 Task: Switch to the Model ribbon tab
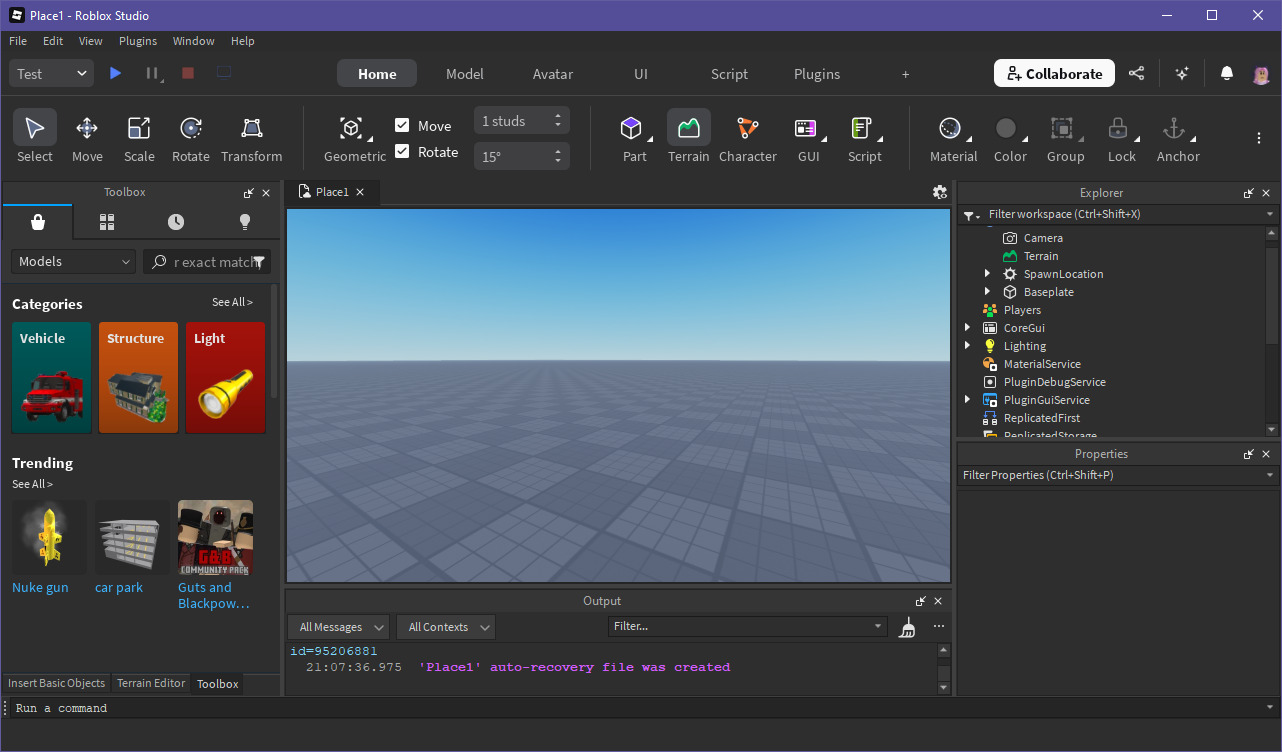[x=465, y=74]
